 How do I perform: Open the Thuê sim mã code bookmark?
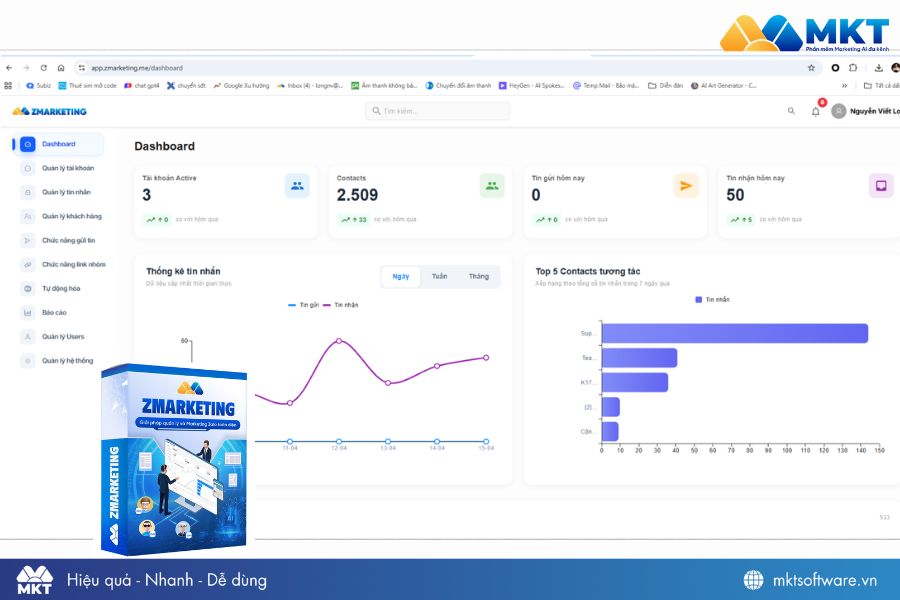pos(87,86)
